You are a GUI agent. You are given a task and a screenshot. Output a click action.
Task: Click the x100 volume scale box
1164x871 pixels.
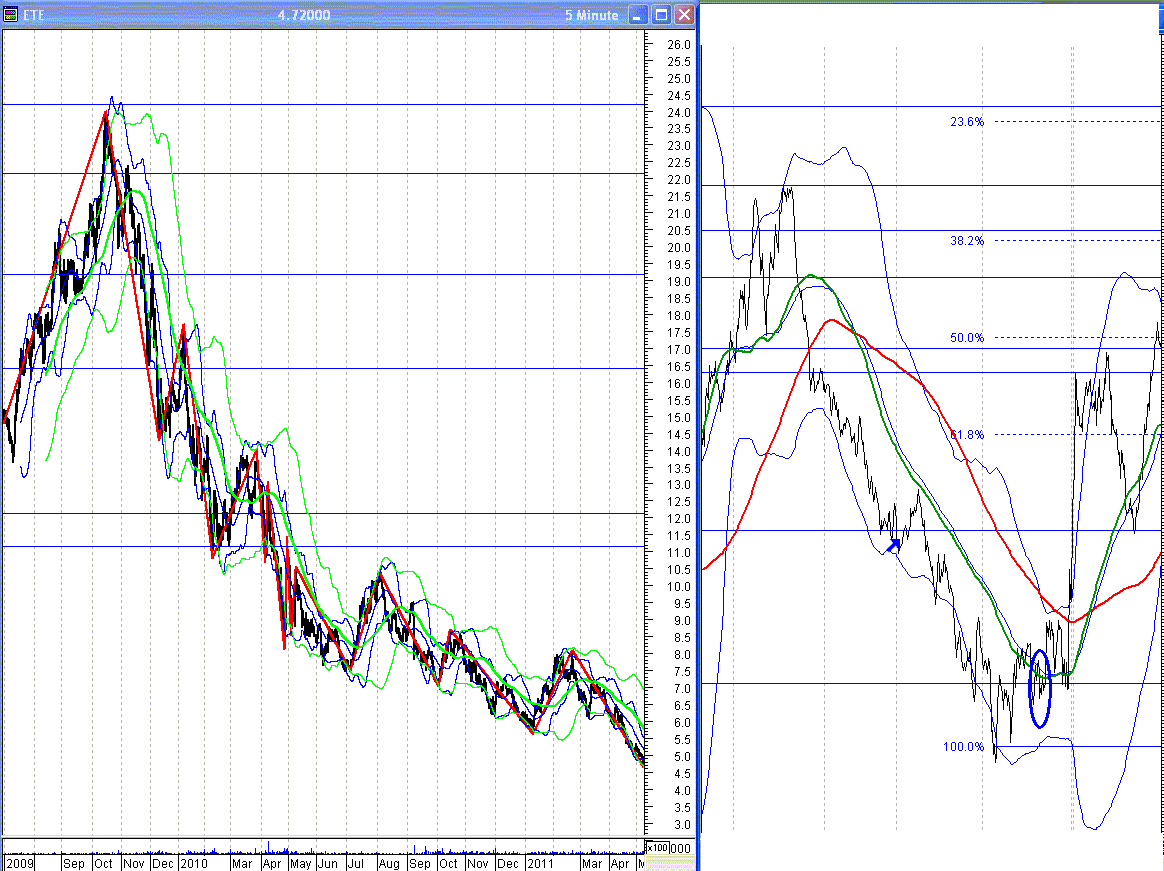coord(657,847)
